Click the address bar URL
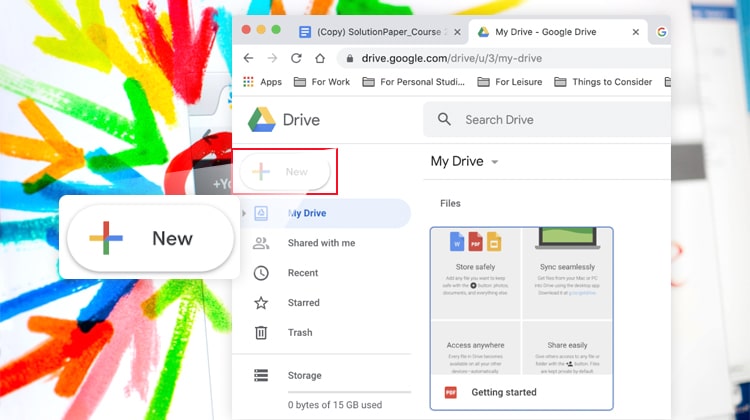750x420 pixels. [452, 58]
